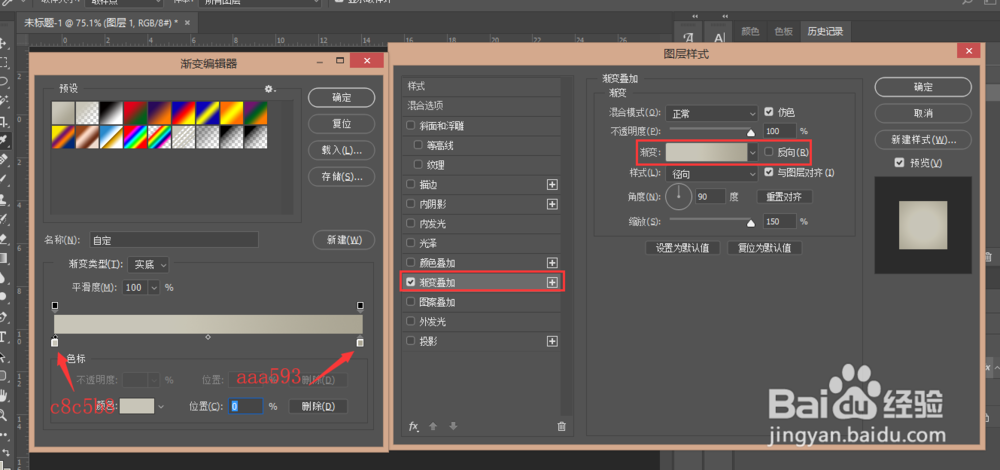Viewport: 1000px width, 470px height.
Task: Uncheck the 渐变叠加 checkbox
Action: point(411,282)
